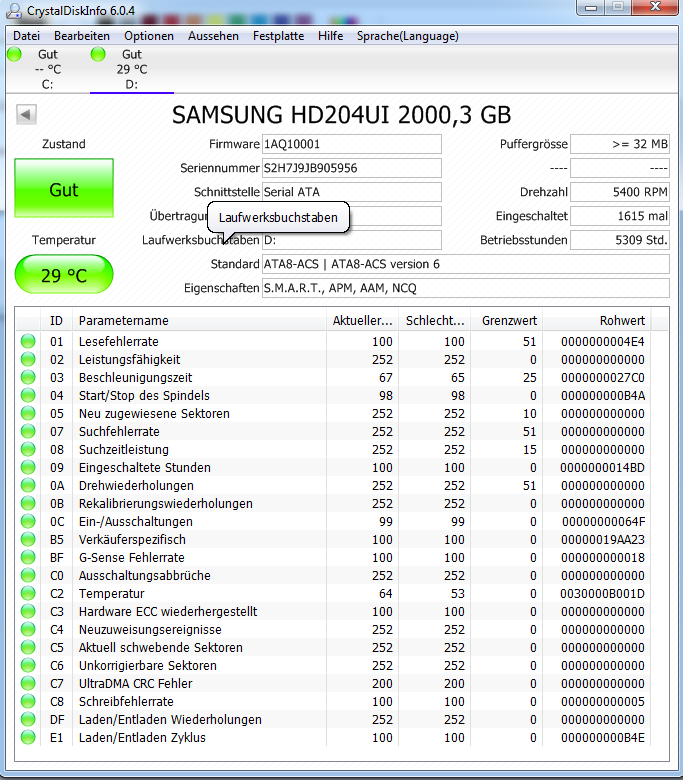The width and height of the screenshot is (683, 780).
Task: Click the Rohwert column header
Action: point(597,321)
